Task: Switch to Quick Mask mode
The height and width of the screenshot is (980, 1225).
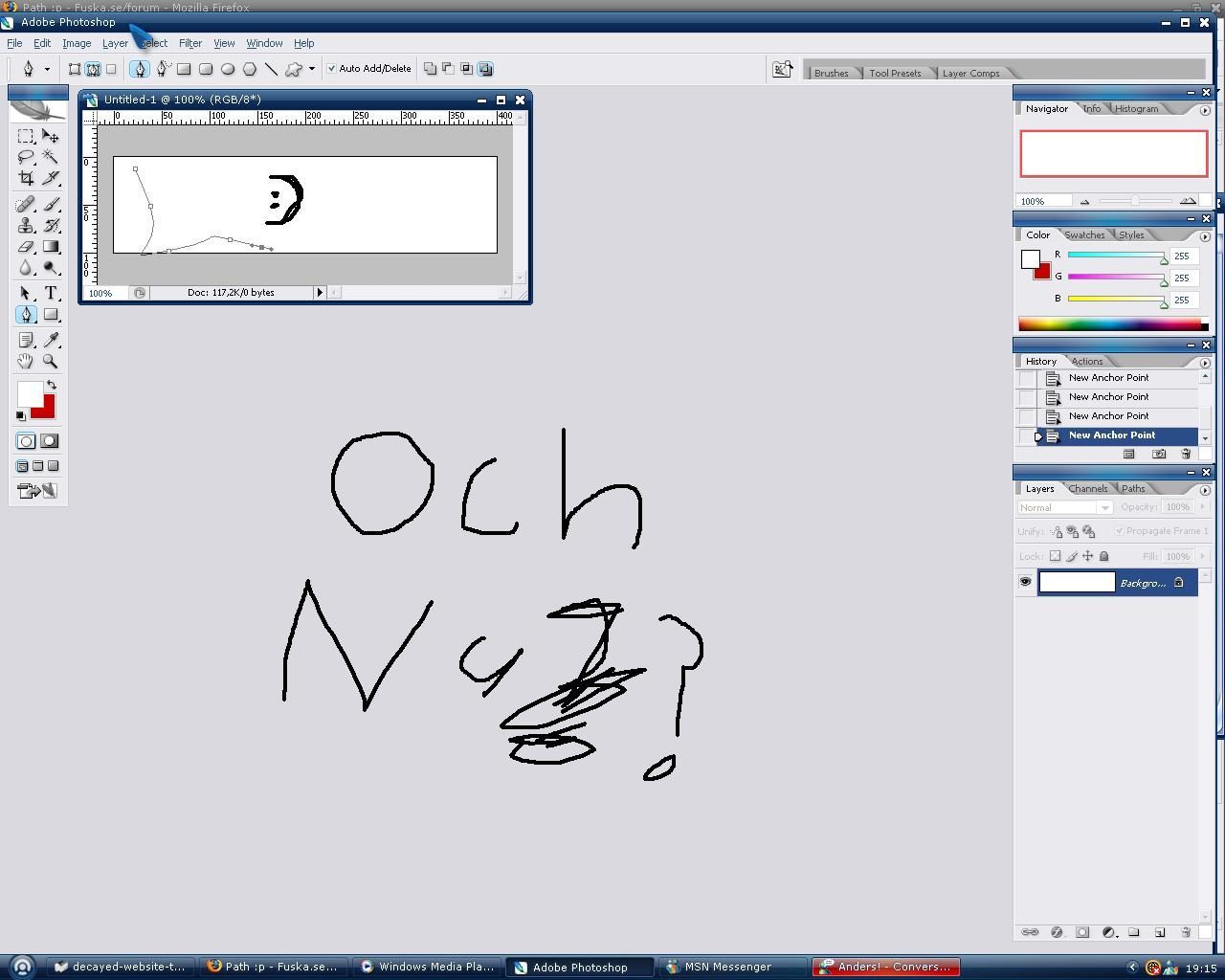Action: (50, 441)
